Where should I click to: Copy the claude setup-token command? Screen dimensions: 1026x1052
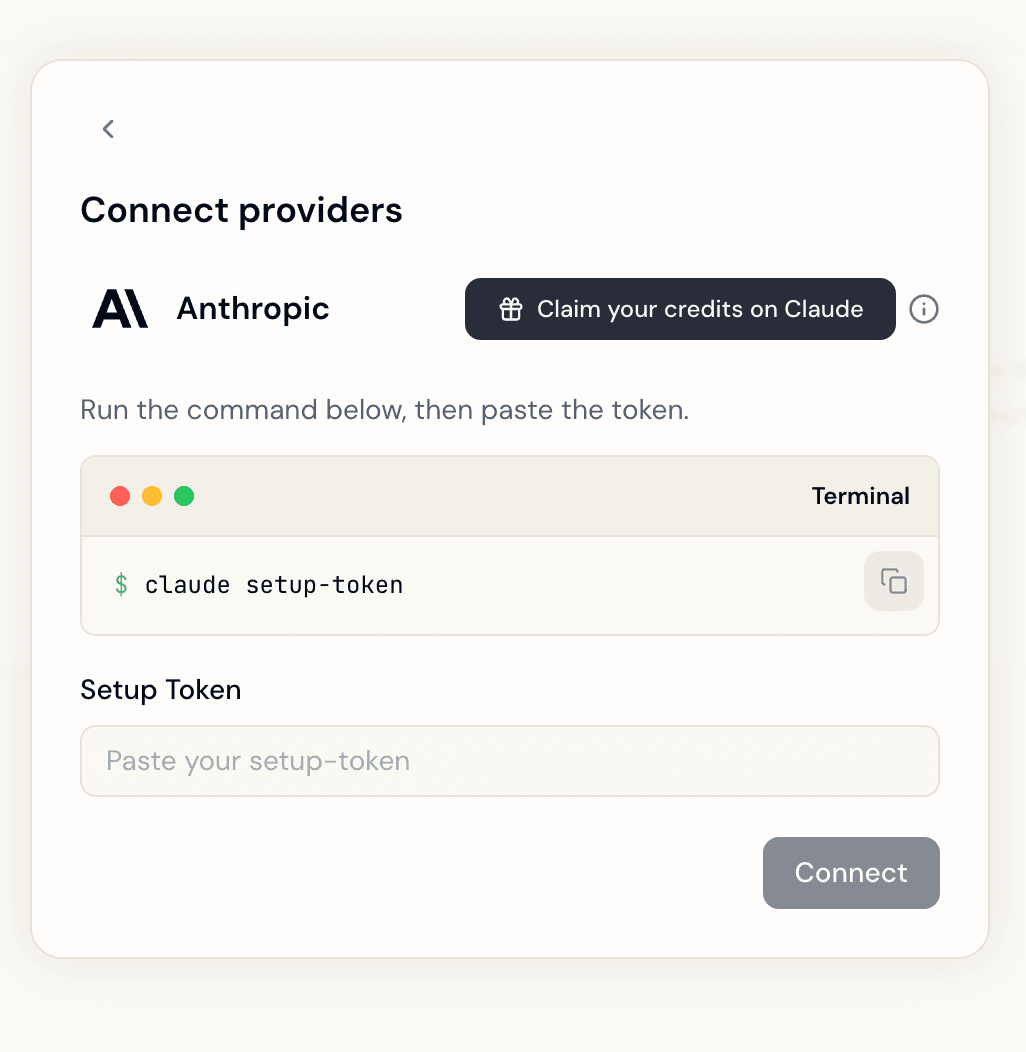[x=893, y=581]
